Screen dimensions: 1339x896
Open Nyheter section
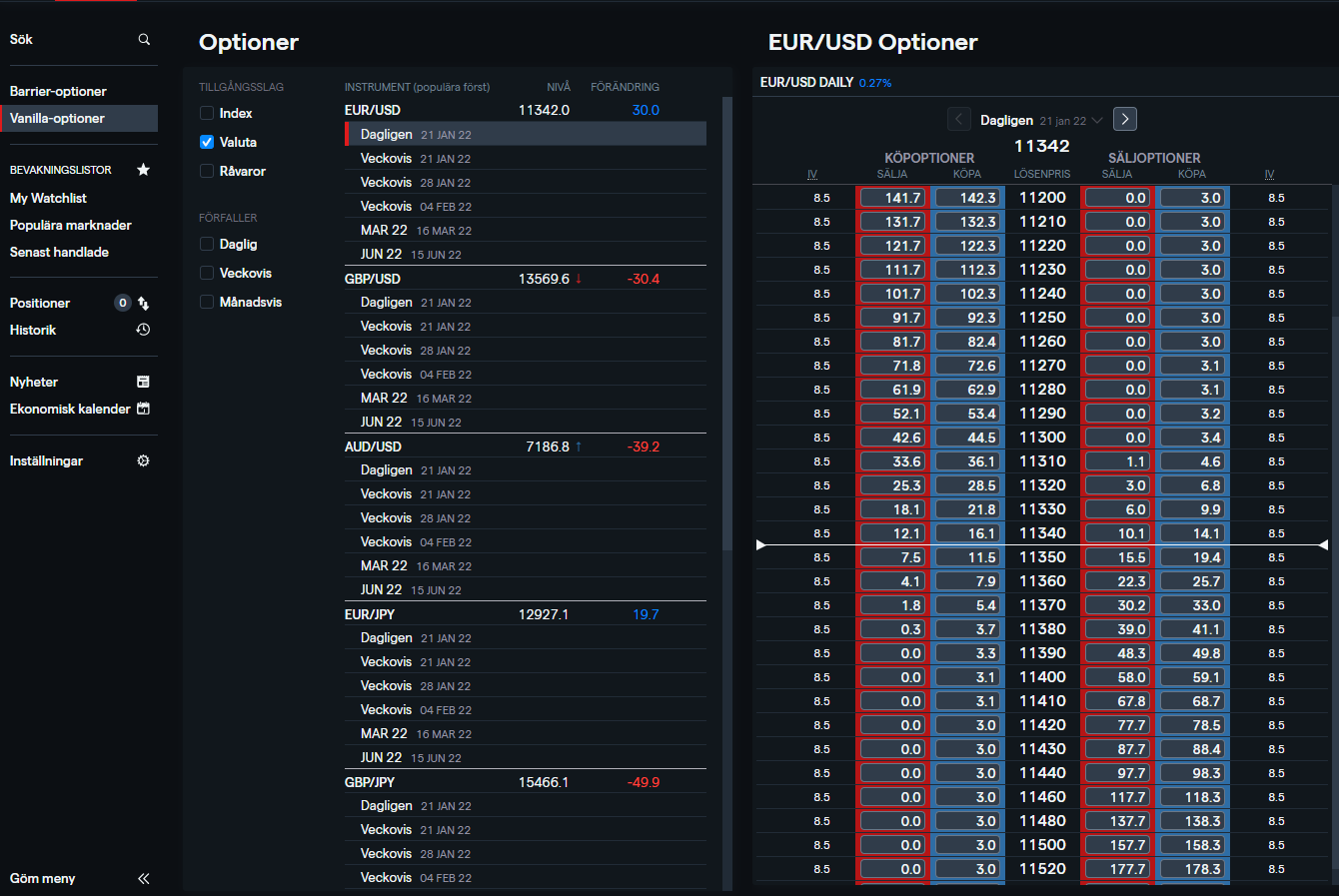click(x=34, y=382)
